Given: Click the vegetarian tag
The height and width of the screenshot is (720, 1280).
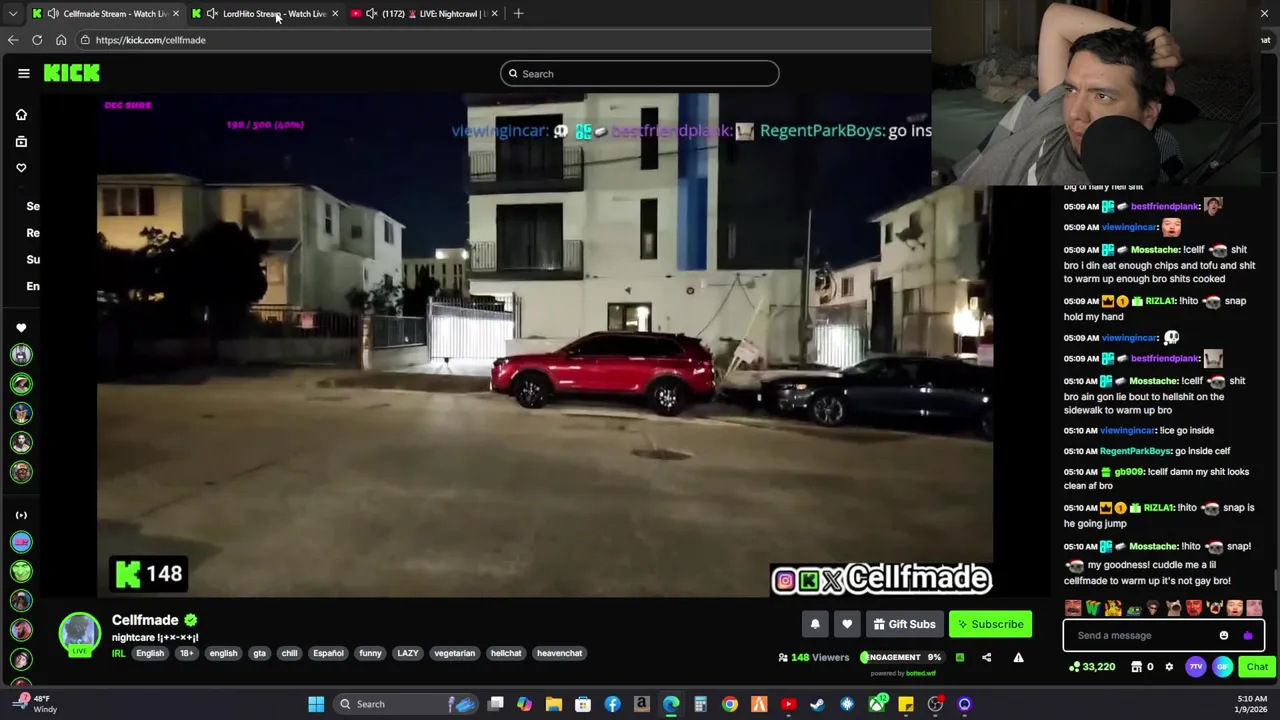Looking at the screenshot, I should pyautogui.click(x=454, y=653).
